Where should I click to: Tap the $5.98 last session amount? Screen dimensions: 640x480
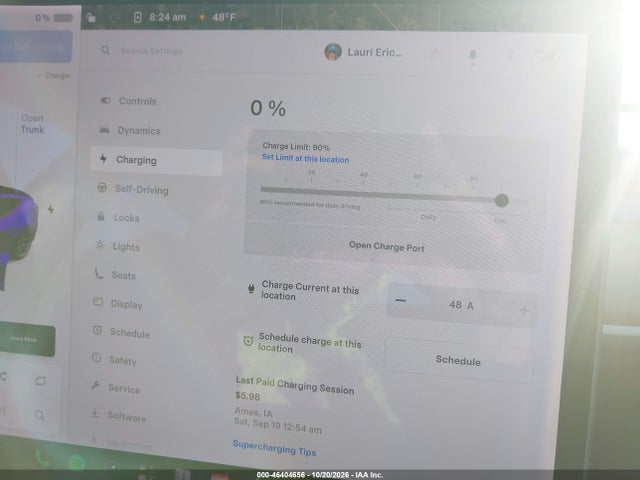[x=248, y=396]
